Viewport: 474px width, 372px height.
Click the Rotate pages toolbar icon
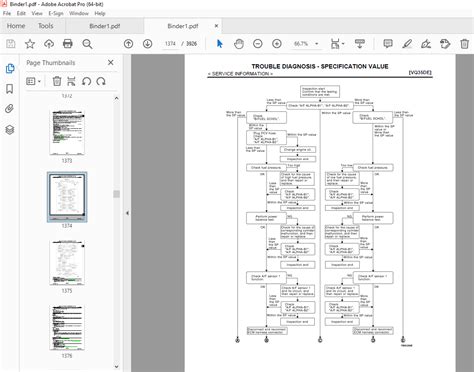(x=445, y=44)
